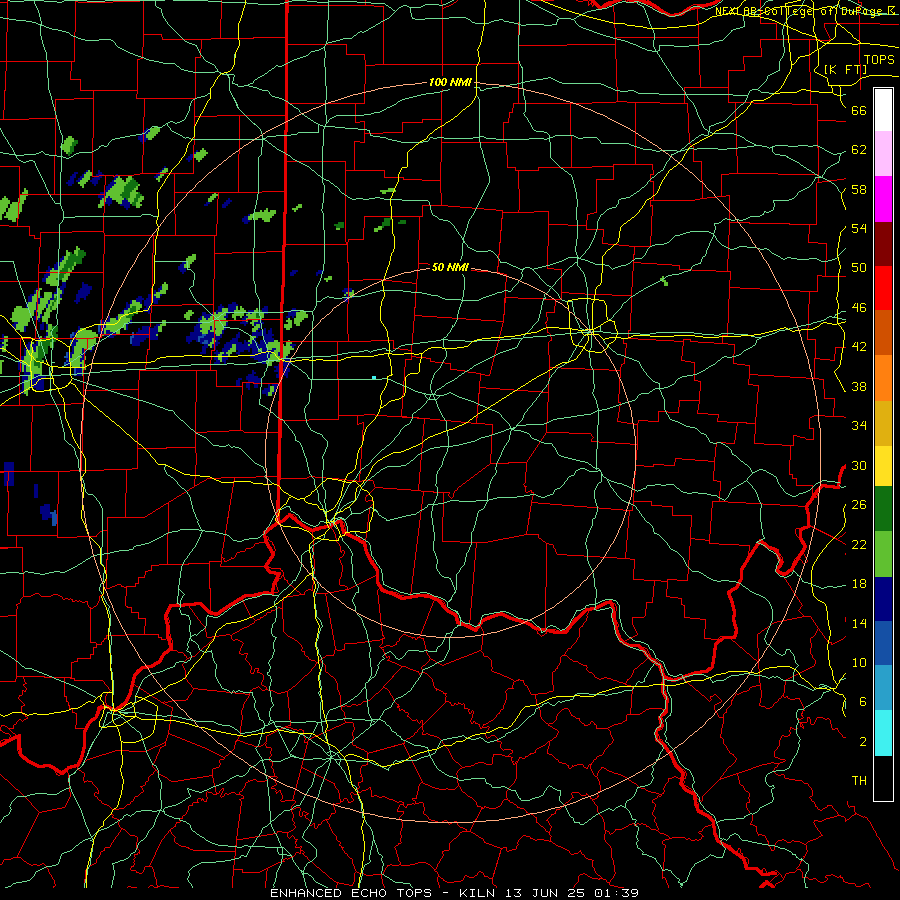
Task: Click the "ENHANCED ECHO TOPS" title text
Action: [351, 893]
